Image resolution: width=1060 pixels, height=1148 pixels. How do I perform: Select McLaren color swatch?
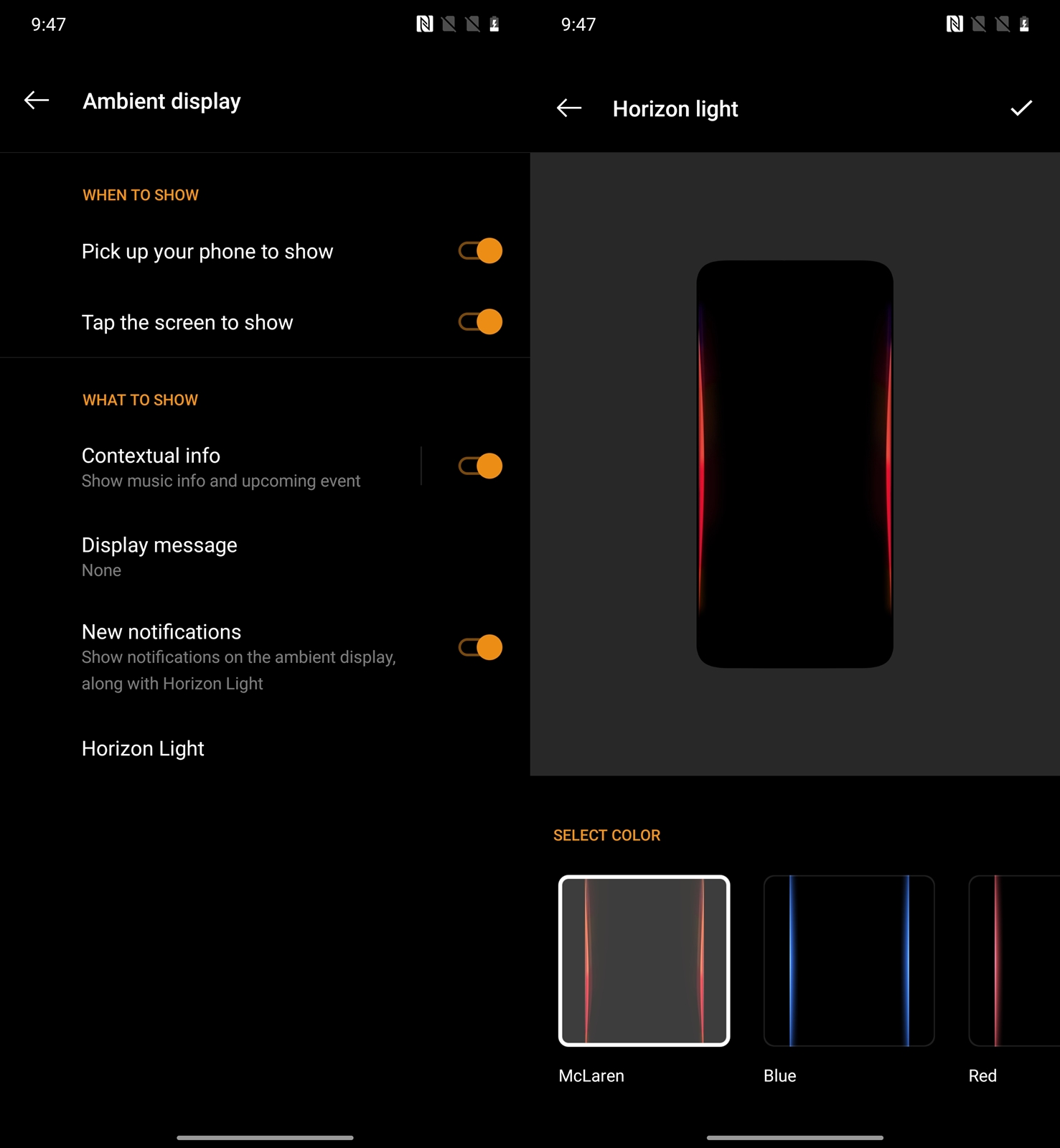tap(644, 961)
